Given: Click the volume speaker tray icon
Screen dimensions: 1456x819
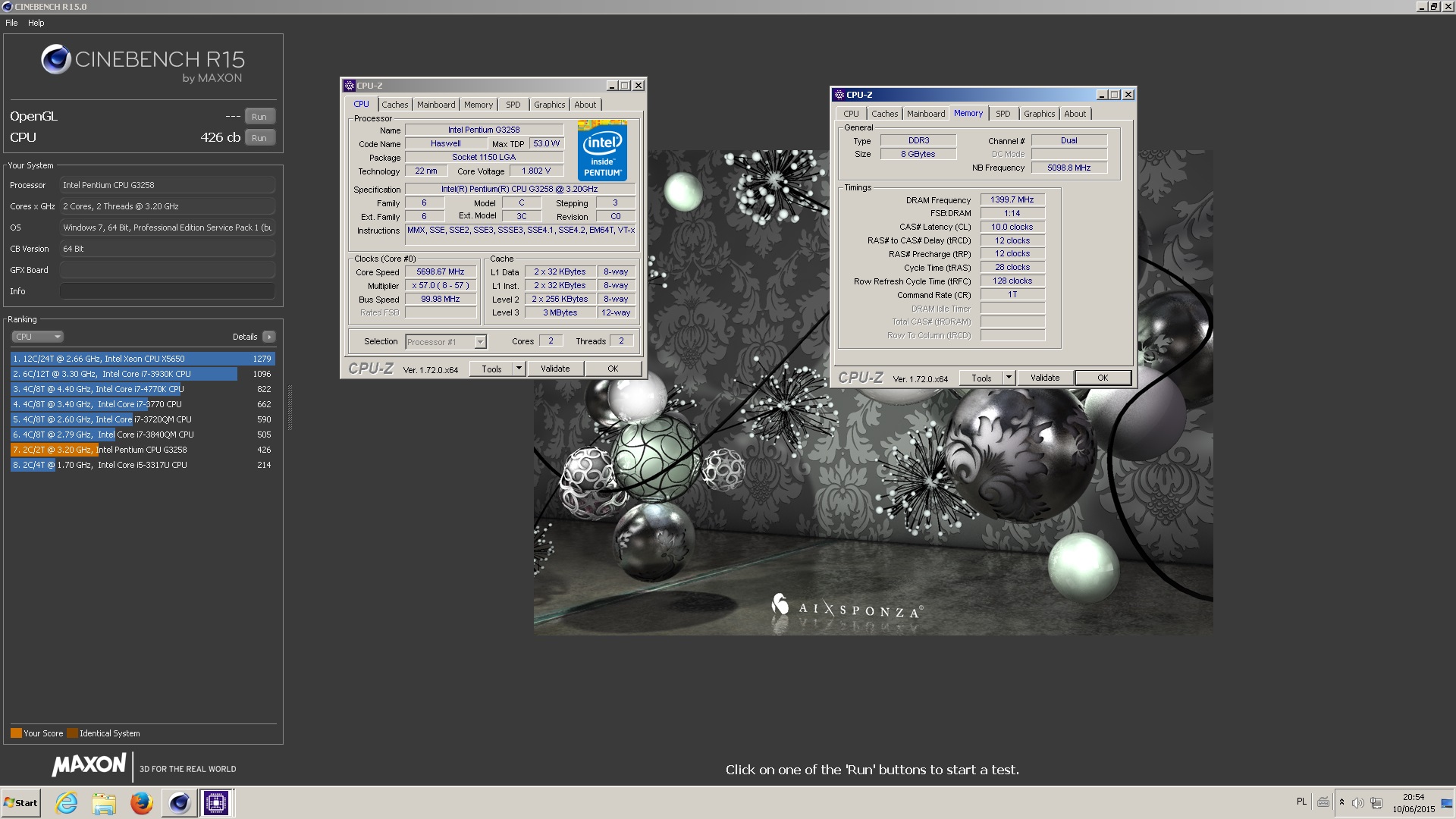Looking at the screenshot, I should coord(1358,802).
